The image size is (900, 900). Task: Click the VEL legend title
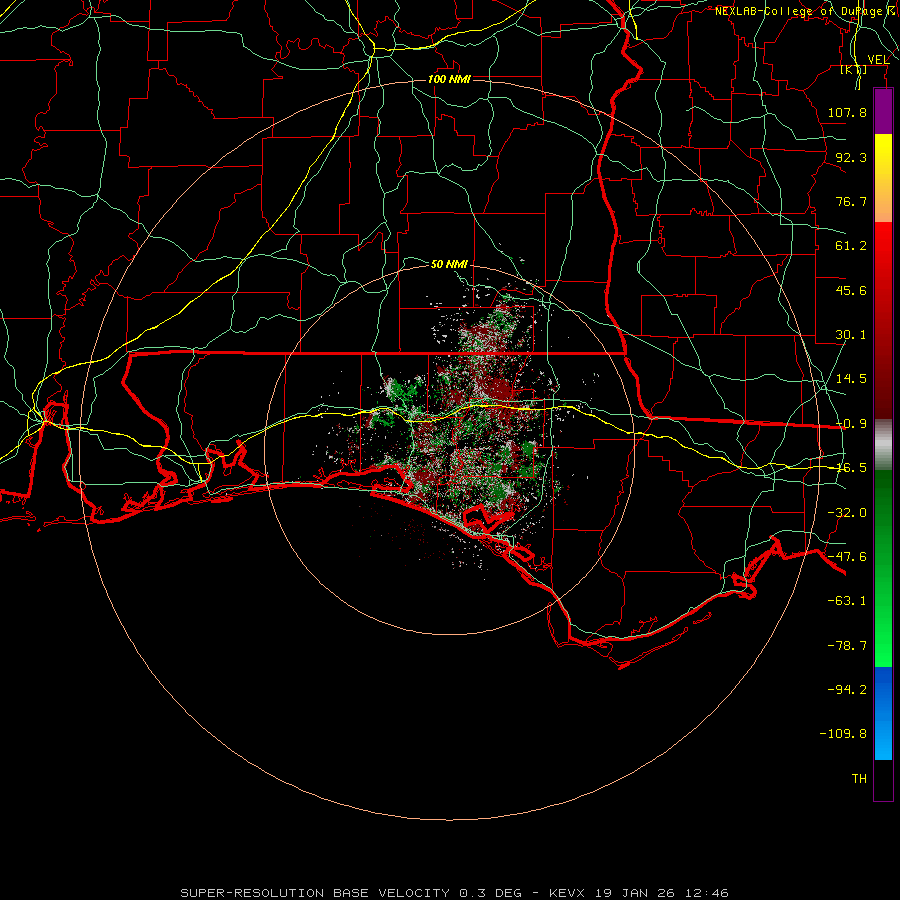tap(878, 60)
